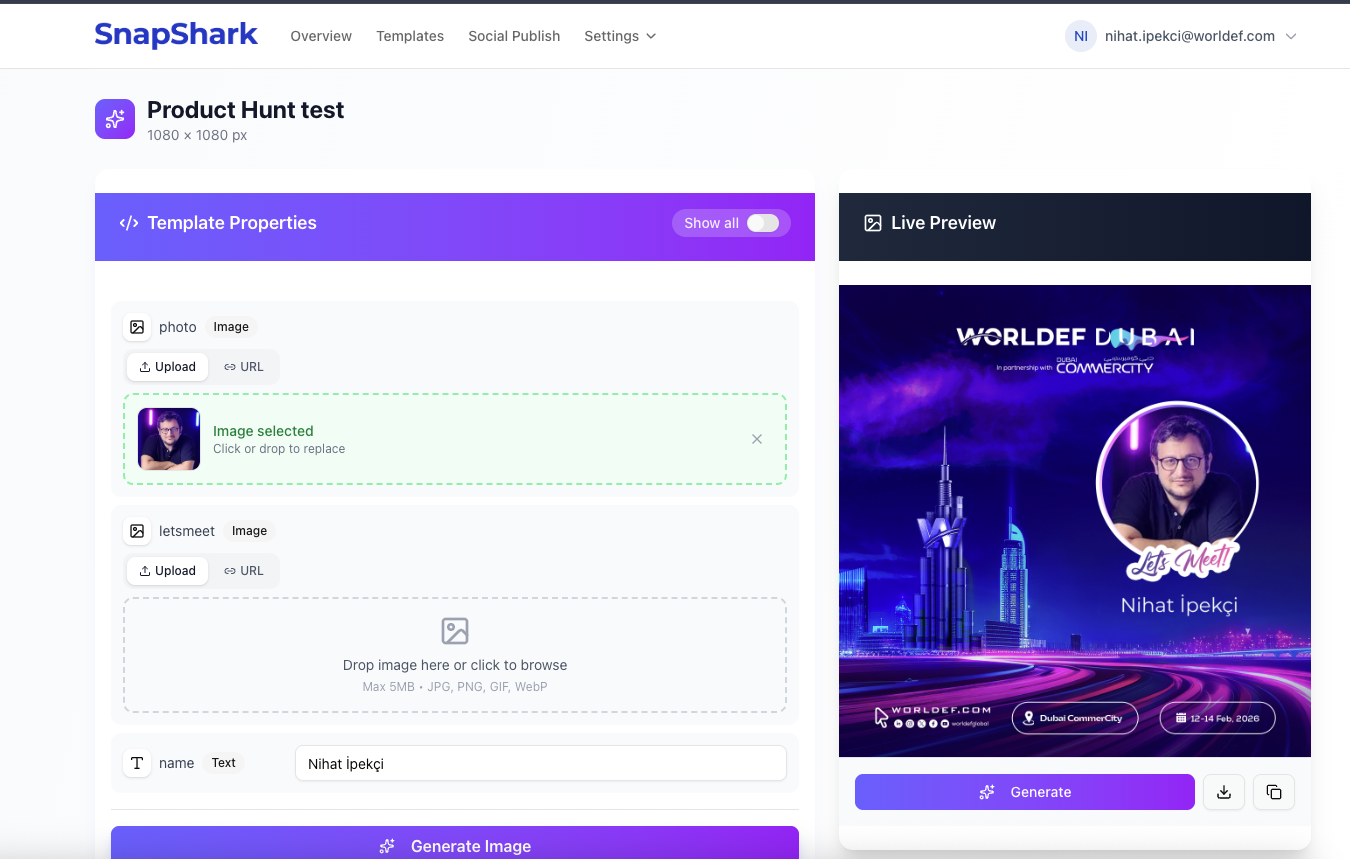Click the SnapShark logo

176,35
